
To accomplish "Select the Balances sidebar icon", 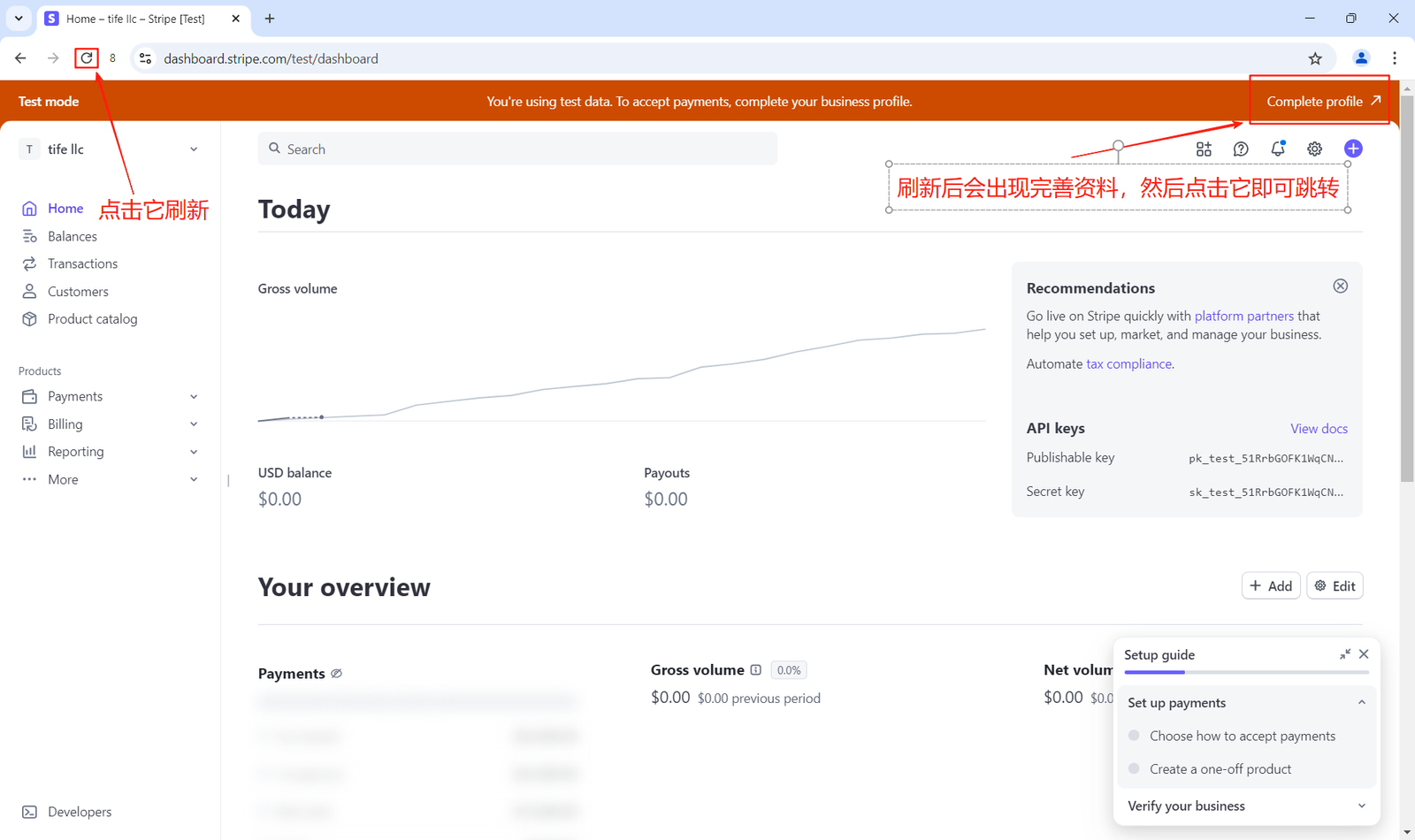I will point(29,236).
